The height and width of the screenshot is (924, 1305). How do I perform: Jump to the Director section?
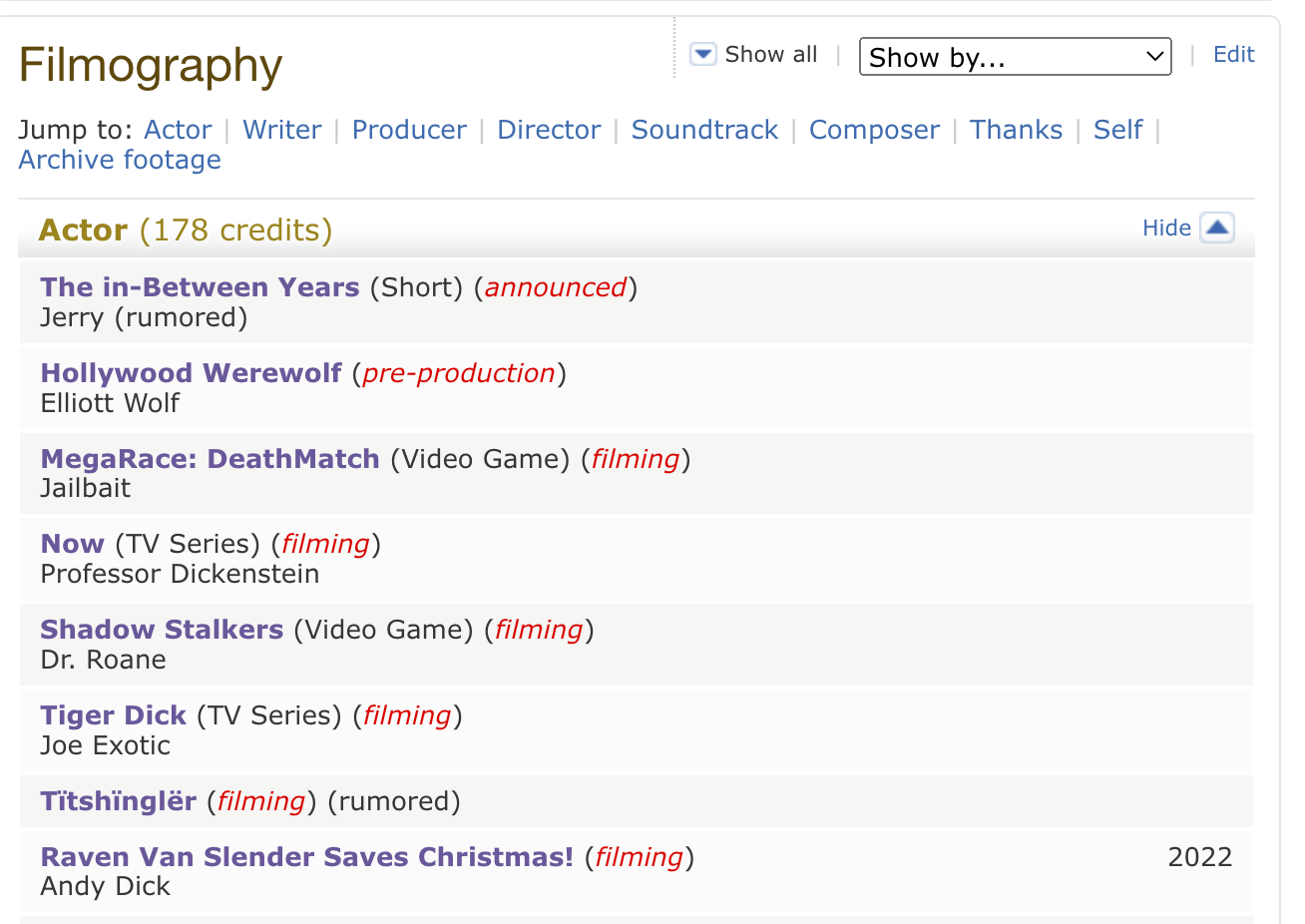[549, 130]
